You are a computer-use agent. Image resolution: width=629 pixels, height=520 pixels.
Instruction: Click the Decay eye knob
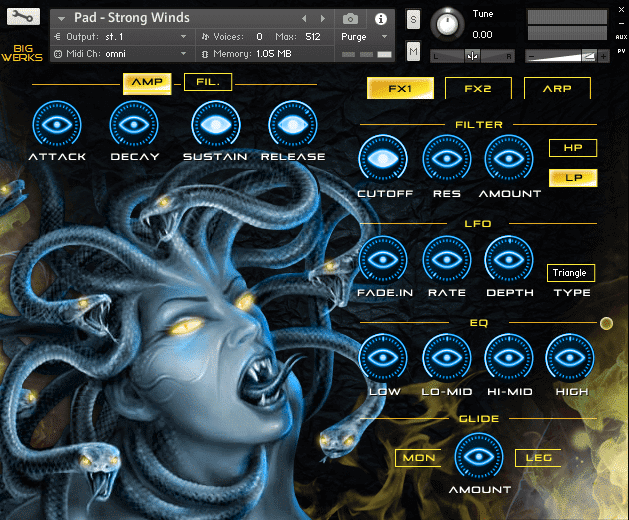(134, 124)
